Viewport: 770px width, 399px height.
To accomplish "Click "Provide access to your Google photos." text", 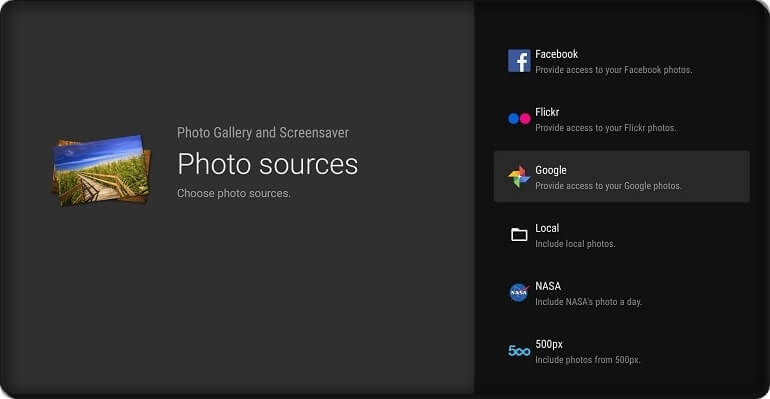I will (x=608, y=186).
